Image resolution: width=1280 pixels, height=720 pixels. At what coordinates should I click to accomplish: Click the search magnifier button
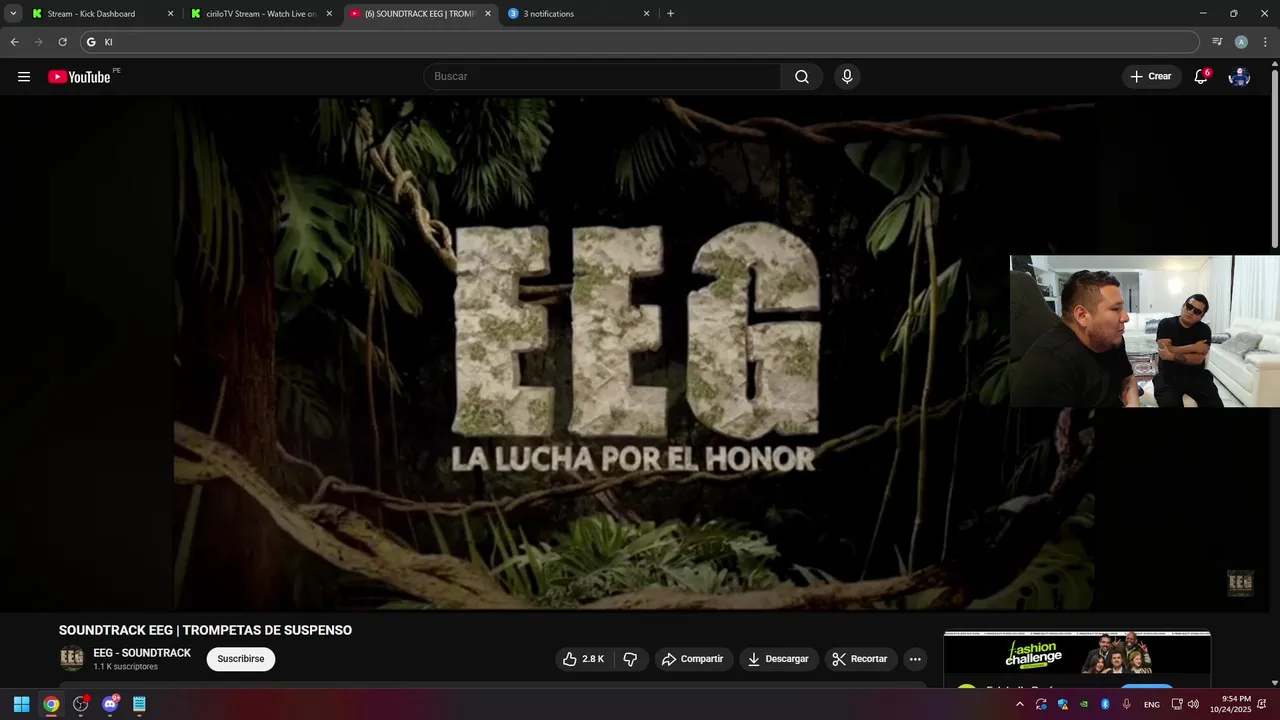(x=802, y=77)
